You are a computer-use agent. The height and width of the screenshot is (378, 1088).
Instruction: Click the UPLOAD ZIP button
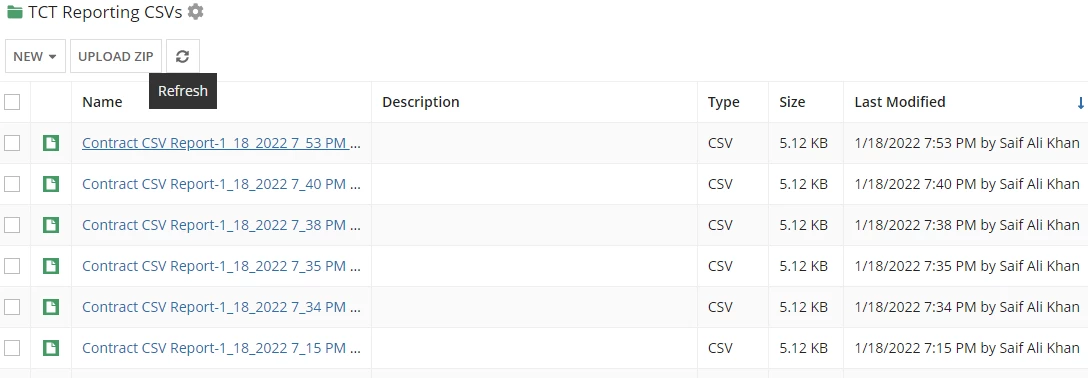click(x=116, y=56)
